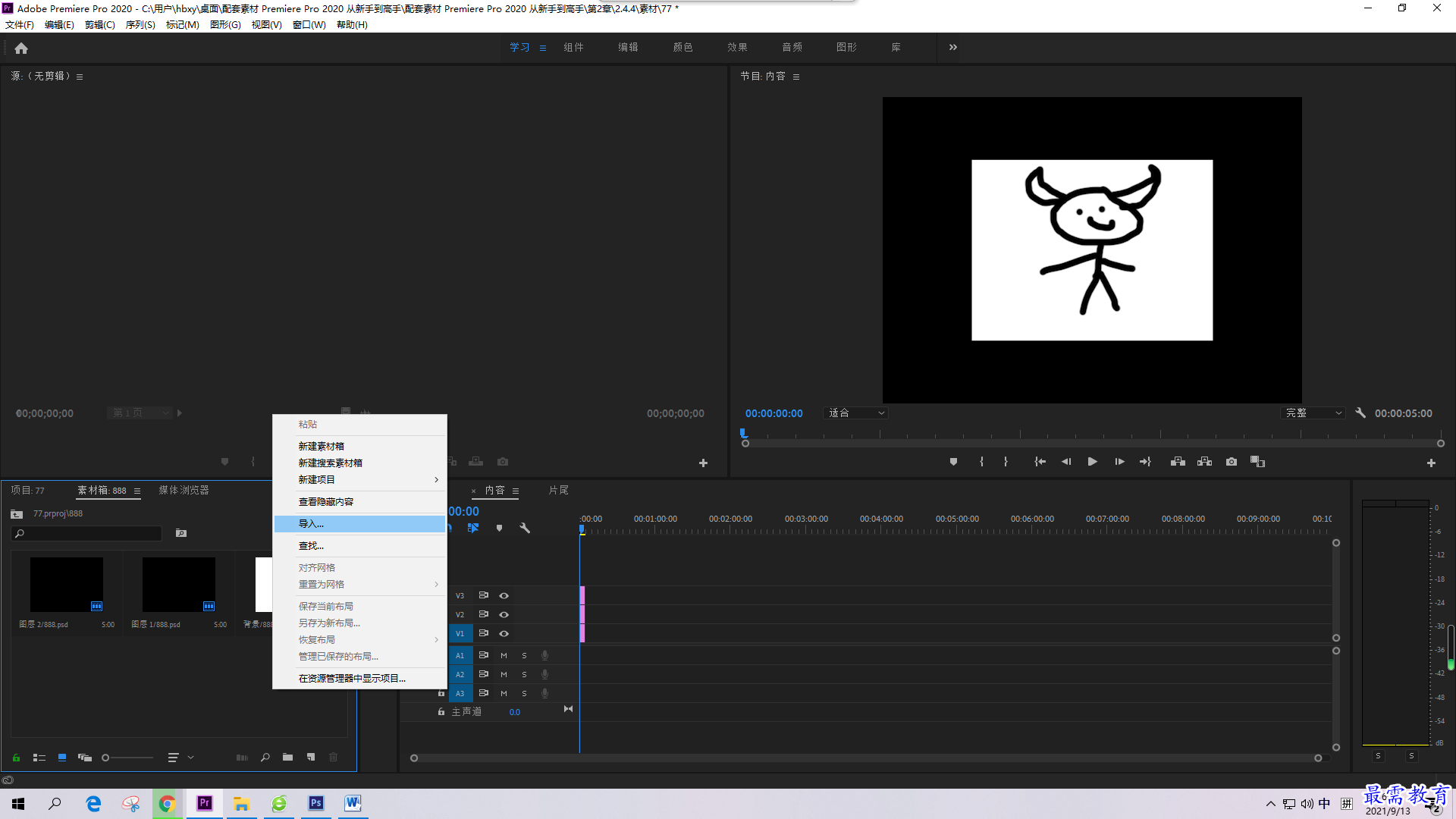The width and height of the screenshot is (1456, 819).
Task: Mute audio track A1
Action: (504, 656)
